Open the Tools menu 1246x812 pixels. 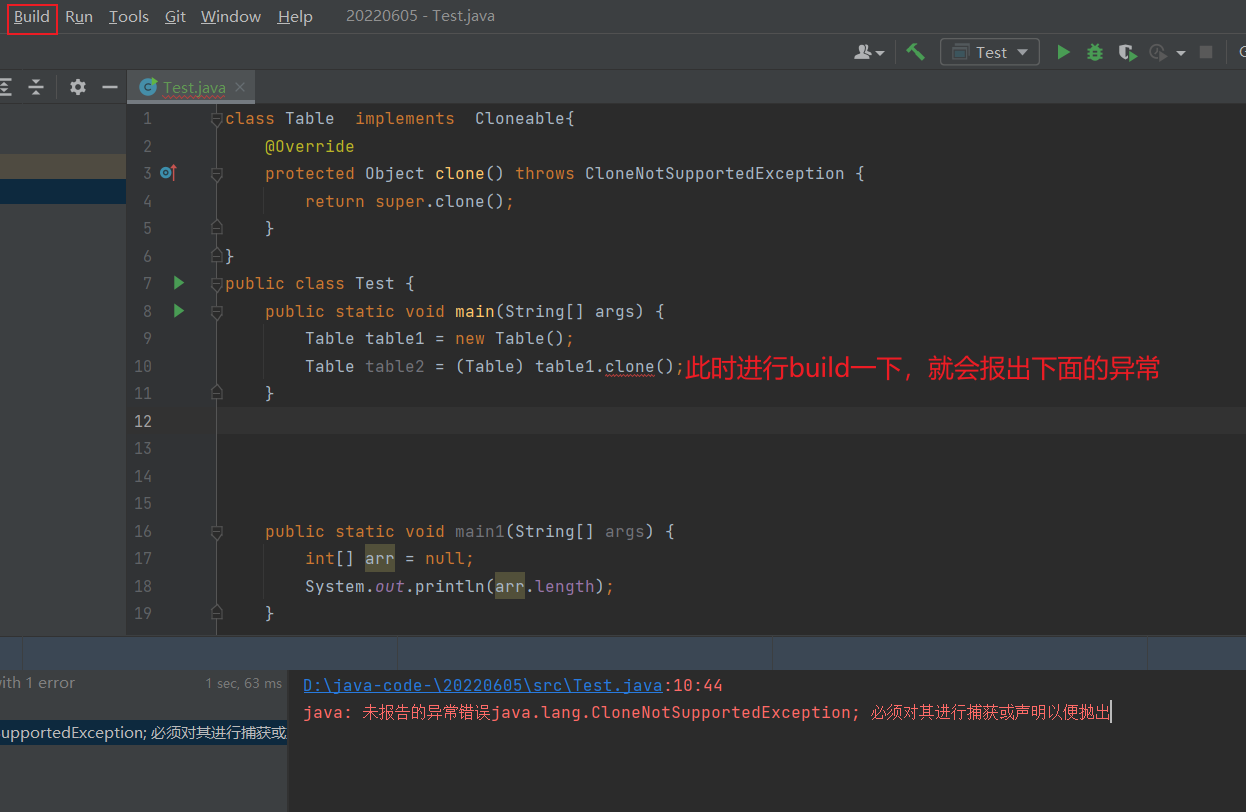[129, 17]
